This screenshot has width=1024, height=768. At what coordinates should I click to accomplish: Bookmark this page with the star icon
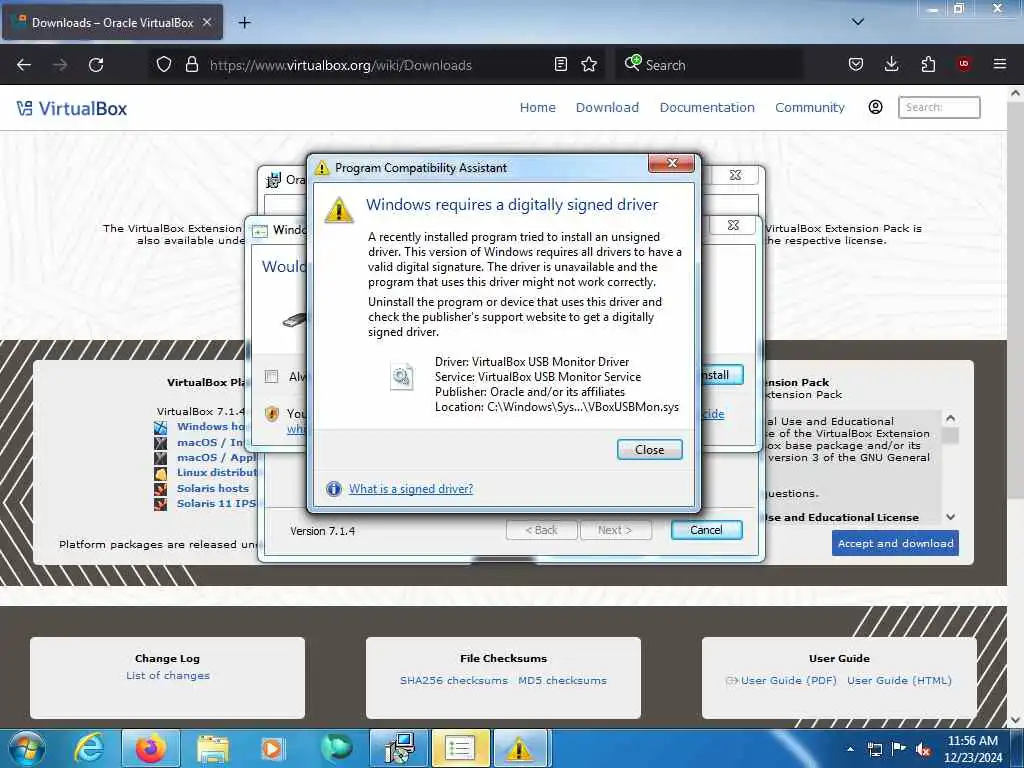pos(589,65)
